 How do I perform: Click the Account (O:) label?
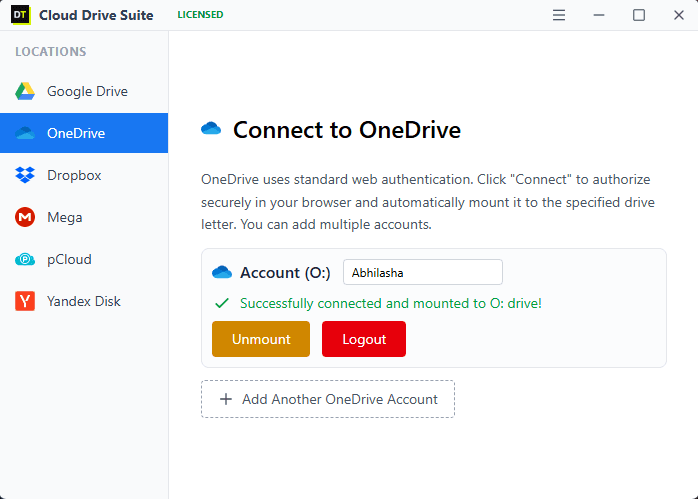point(285,272)
